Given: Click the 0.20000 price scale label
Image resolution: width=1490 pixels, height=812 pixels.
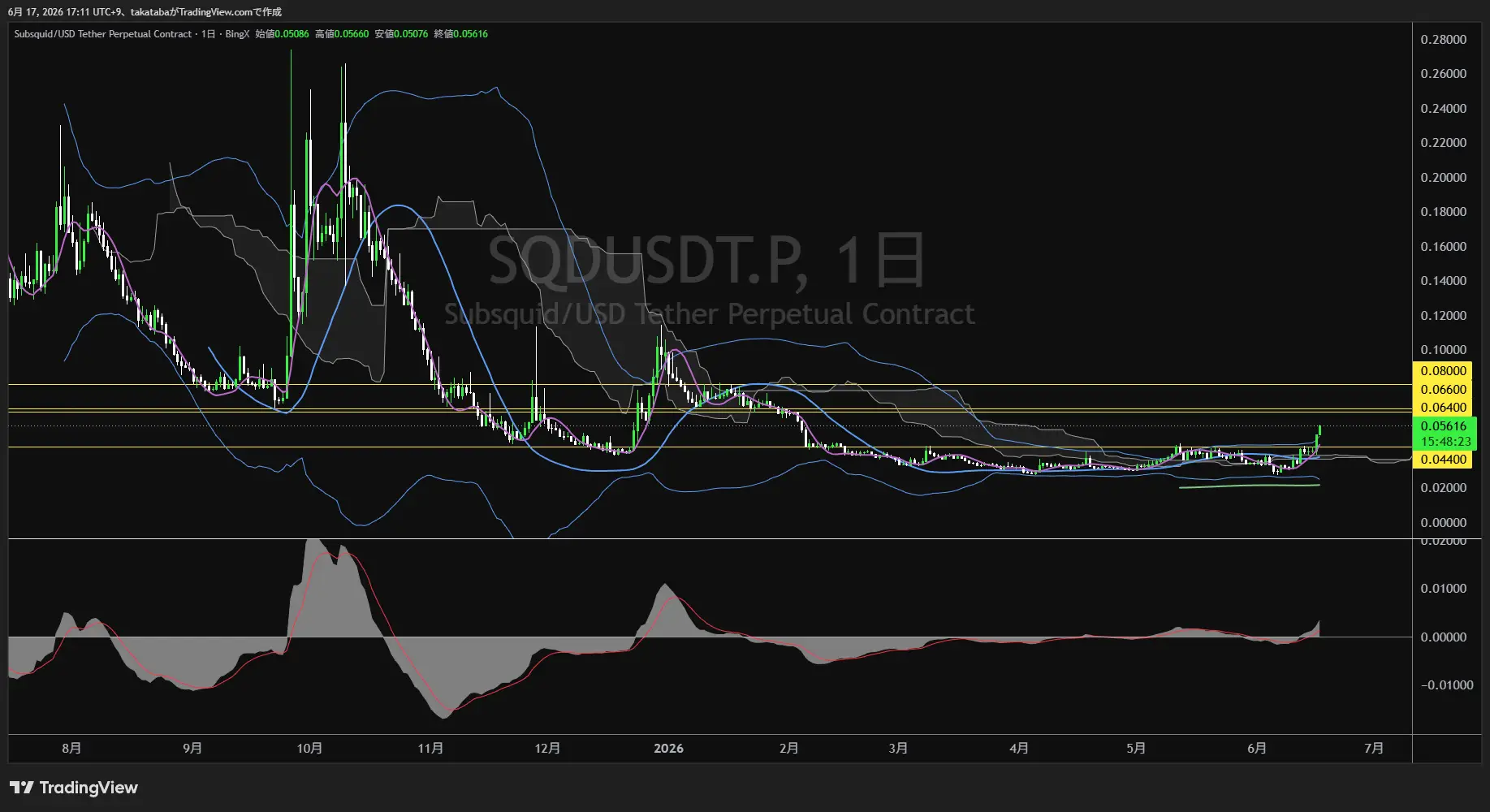Looking at the screenshot, I should click(1443, 178).
